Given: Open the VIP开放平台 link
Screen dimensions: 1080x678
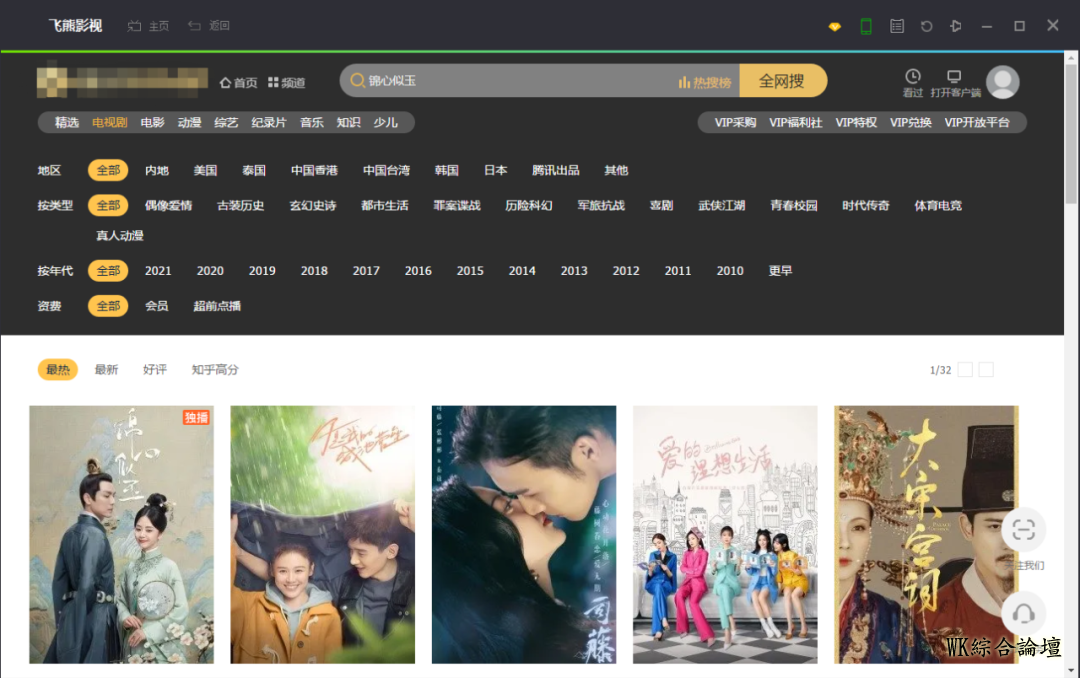Looking at the screenshot, I should click(977, 123).
